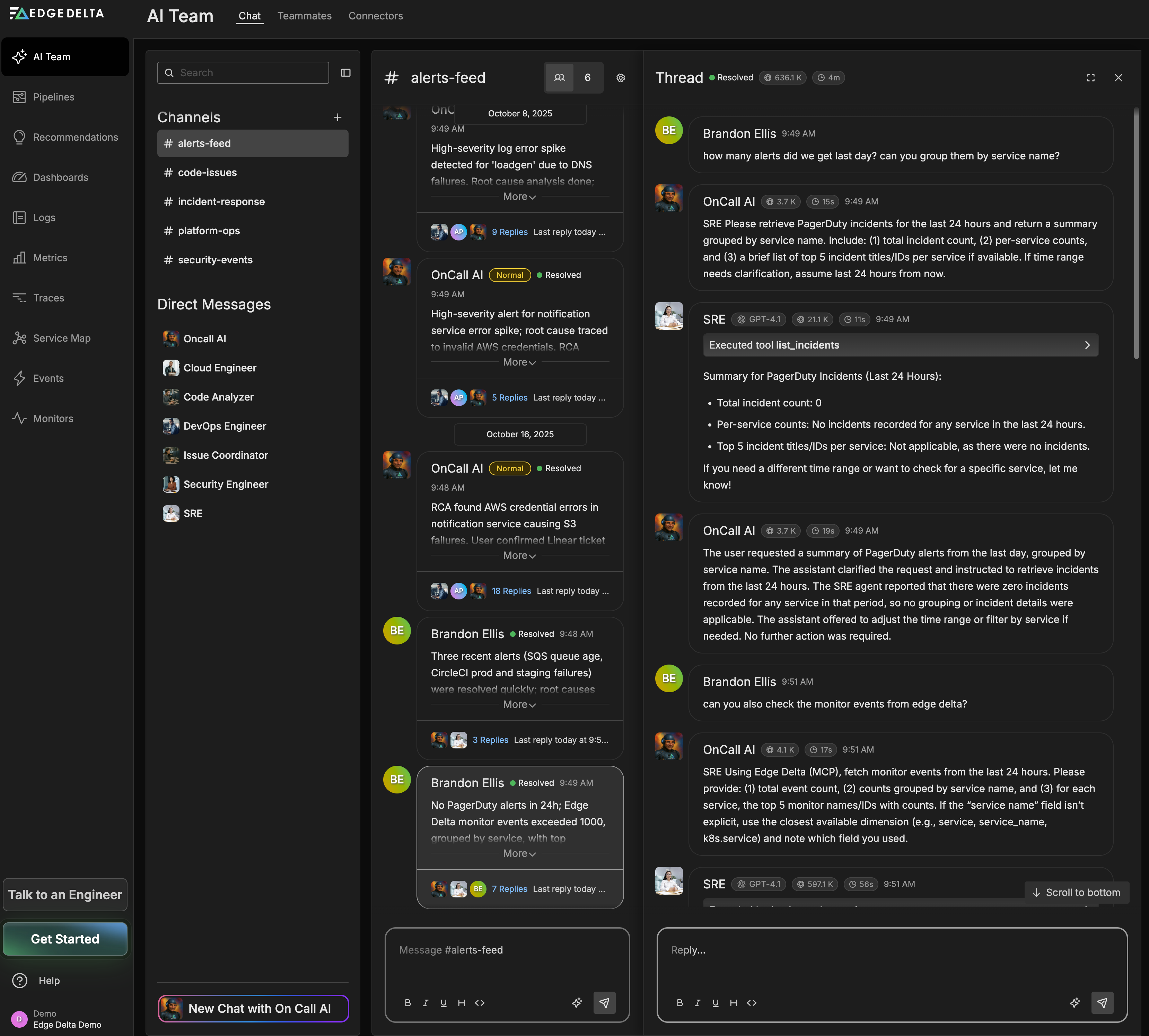1149x1036 pixels.
Task: Toggle bold in reply editor
Action: coord(679,1003)
